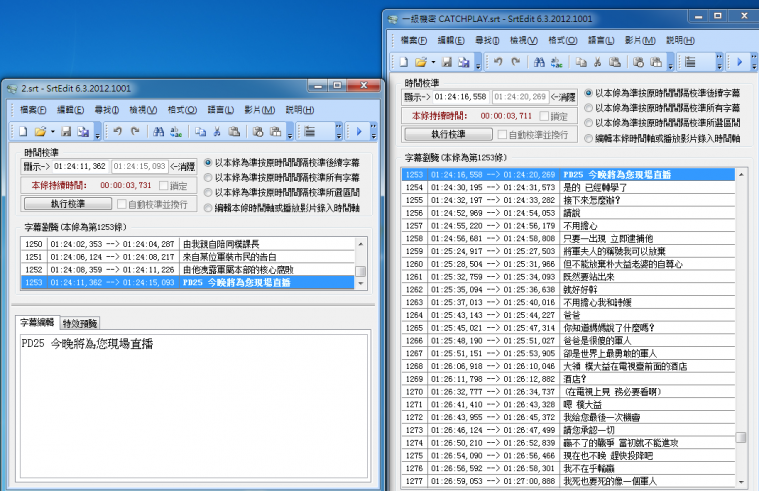Open 編輯(E) menu in 2.srt window
The height and width of the screenshot is (491, 759).
pos(70,110)
